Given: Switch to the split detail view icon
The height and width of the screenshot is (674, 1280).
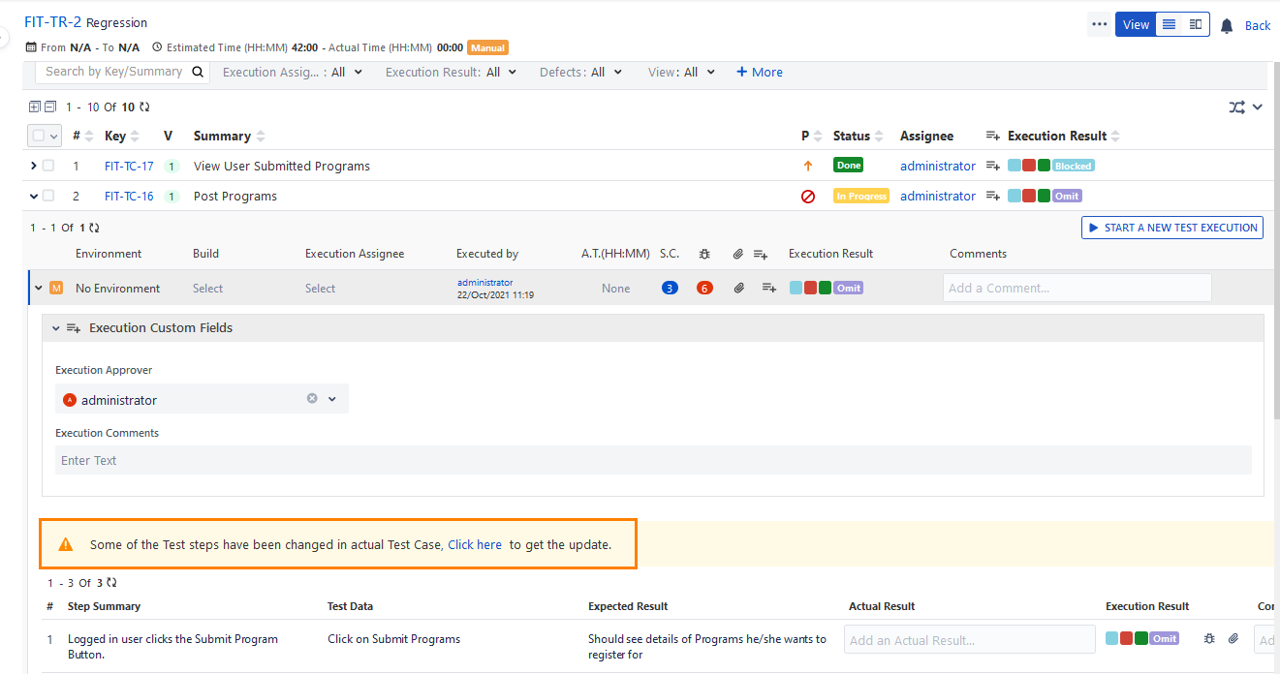Looking at the screenshot, I should pos(1195,25).
